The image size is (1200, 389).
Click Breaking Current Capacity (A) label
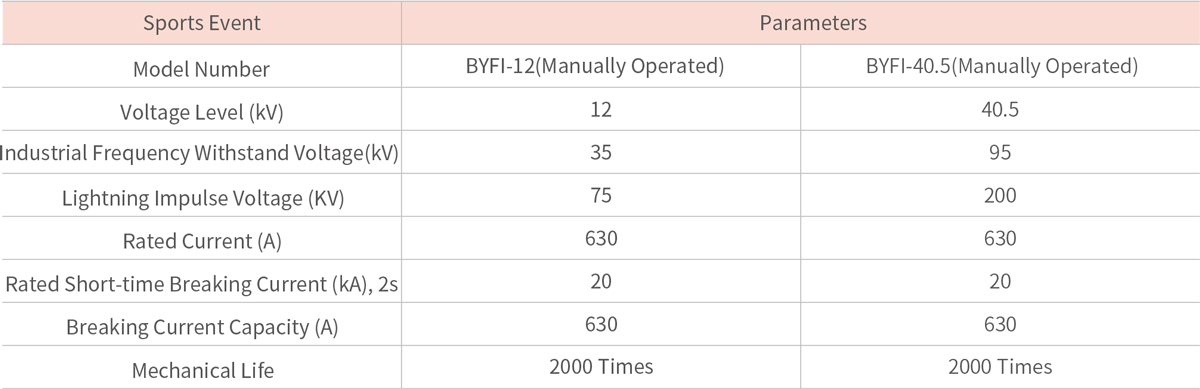point(201,327)
